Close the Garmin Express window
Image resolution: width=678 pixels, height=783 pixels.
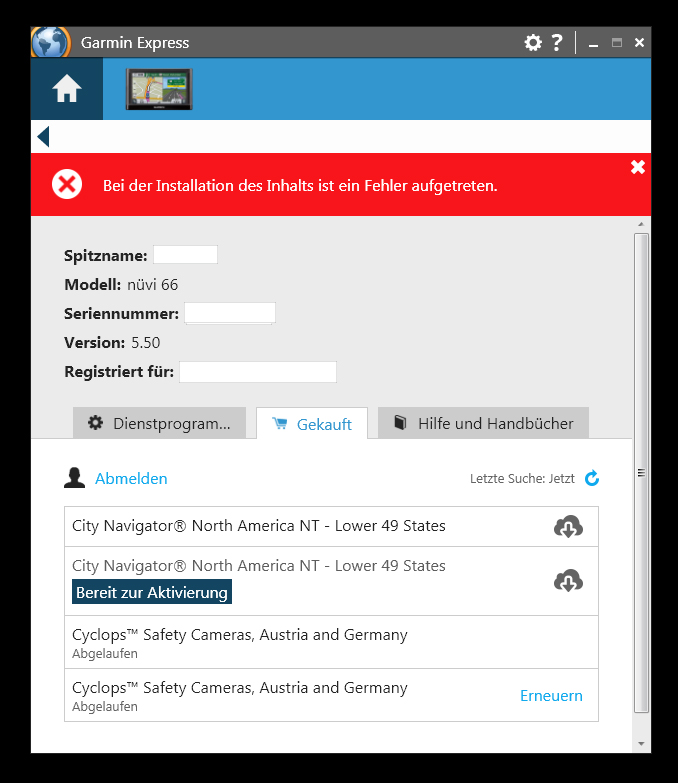(639, 42)
